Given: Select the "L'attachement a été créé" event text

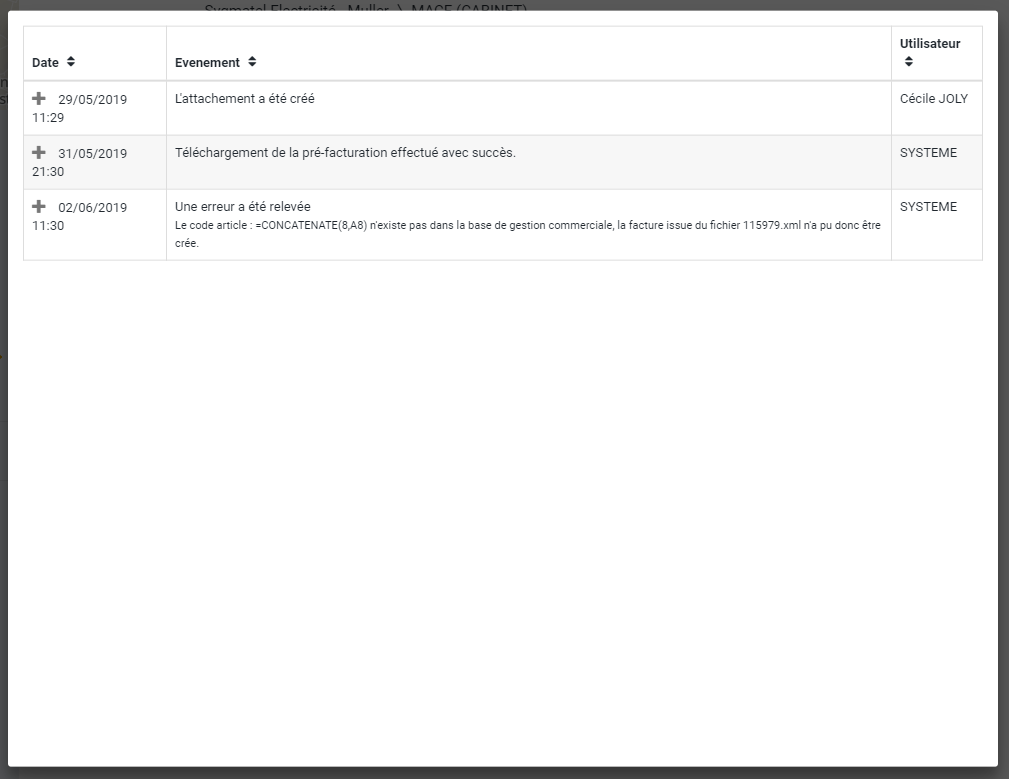Looking at the screenshot, I should [245, 99].
